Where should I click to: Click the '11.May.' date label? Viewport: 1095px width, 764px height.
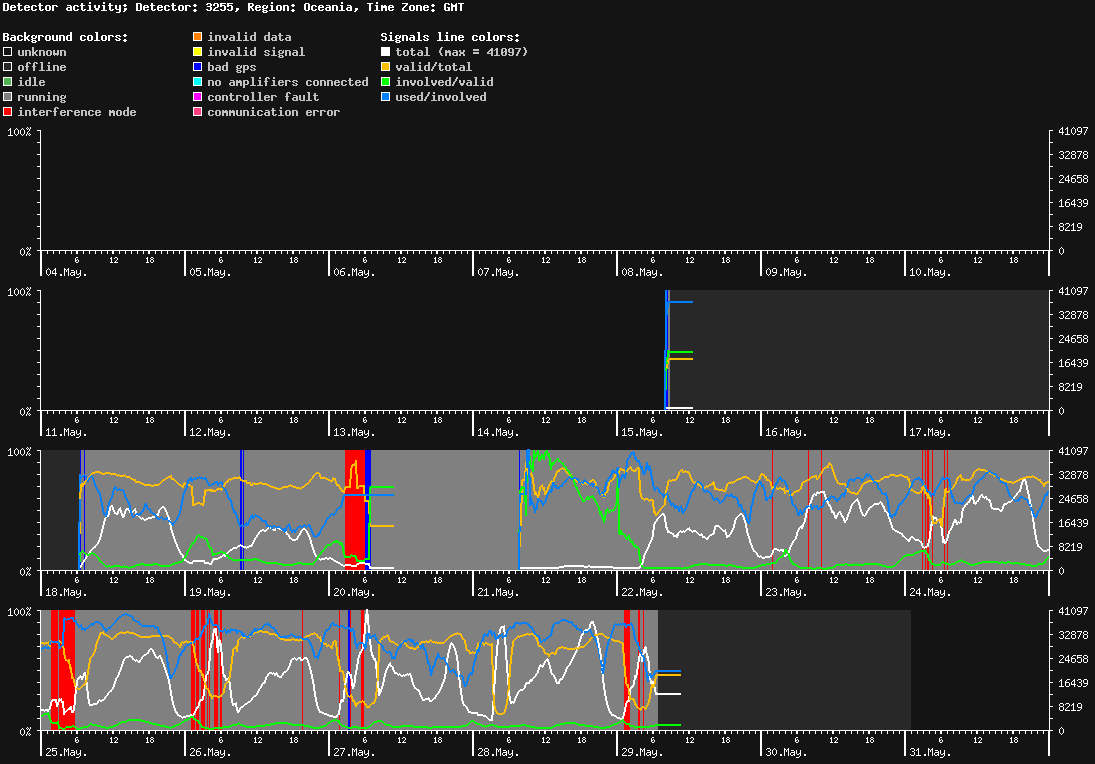[66, 432]
